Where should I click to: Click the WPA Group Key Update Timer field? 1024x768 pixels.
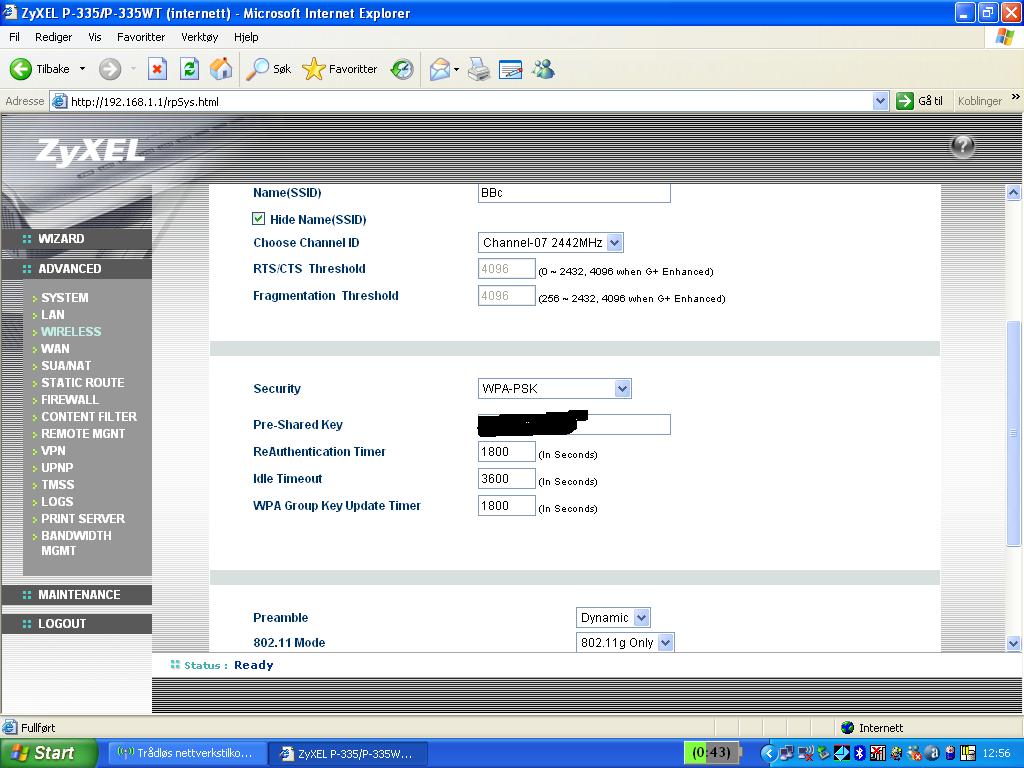coord(507,505)
